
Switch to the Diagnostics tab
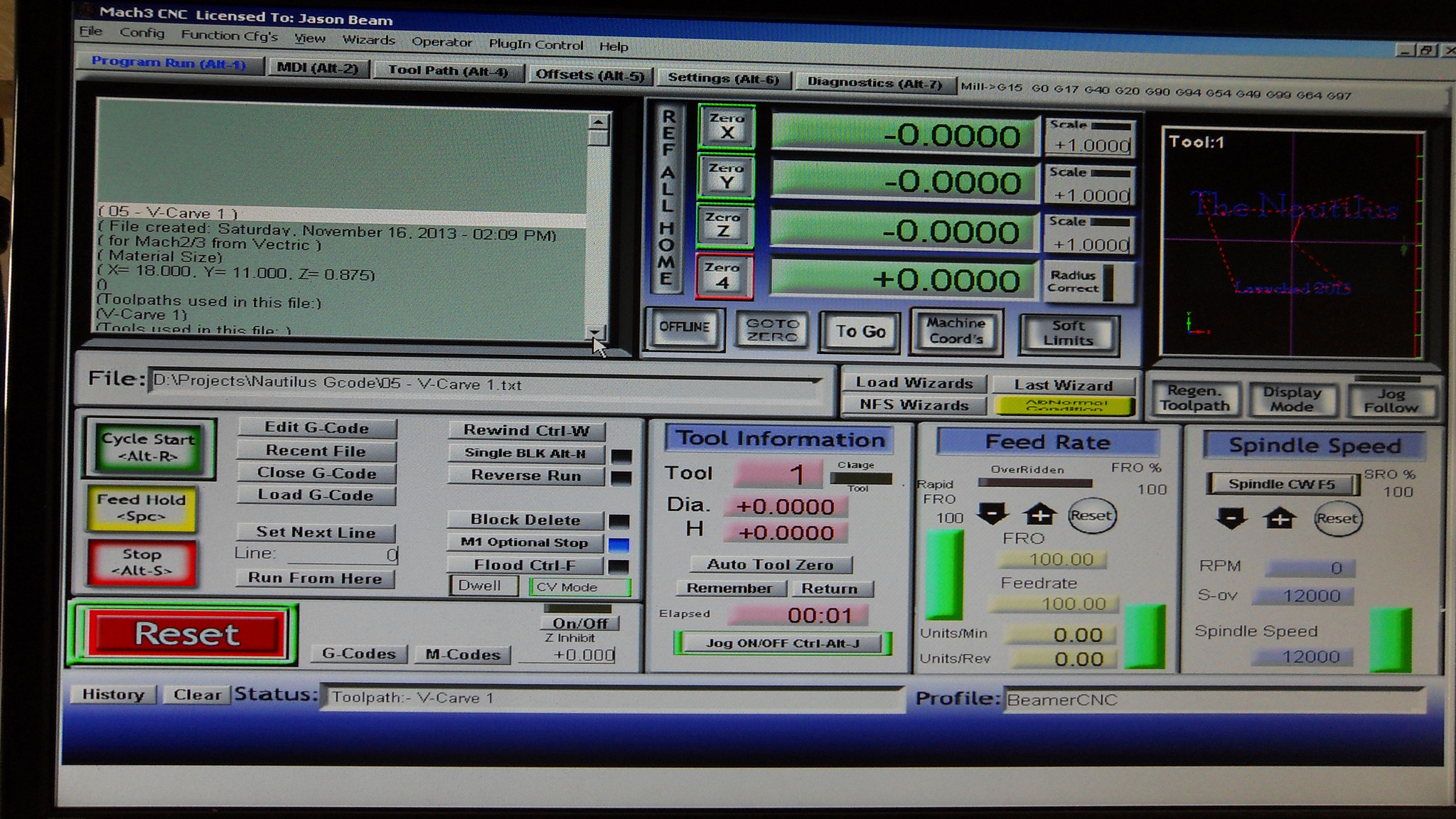(874, 82)
